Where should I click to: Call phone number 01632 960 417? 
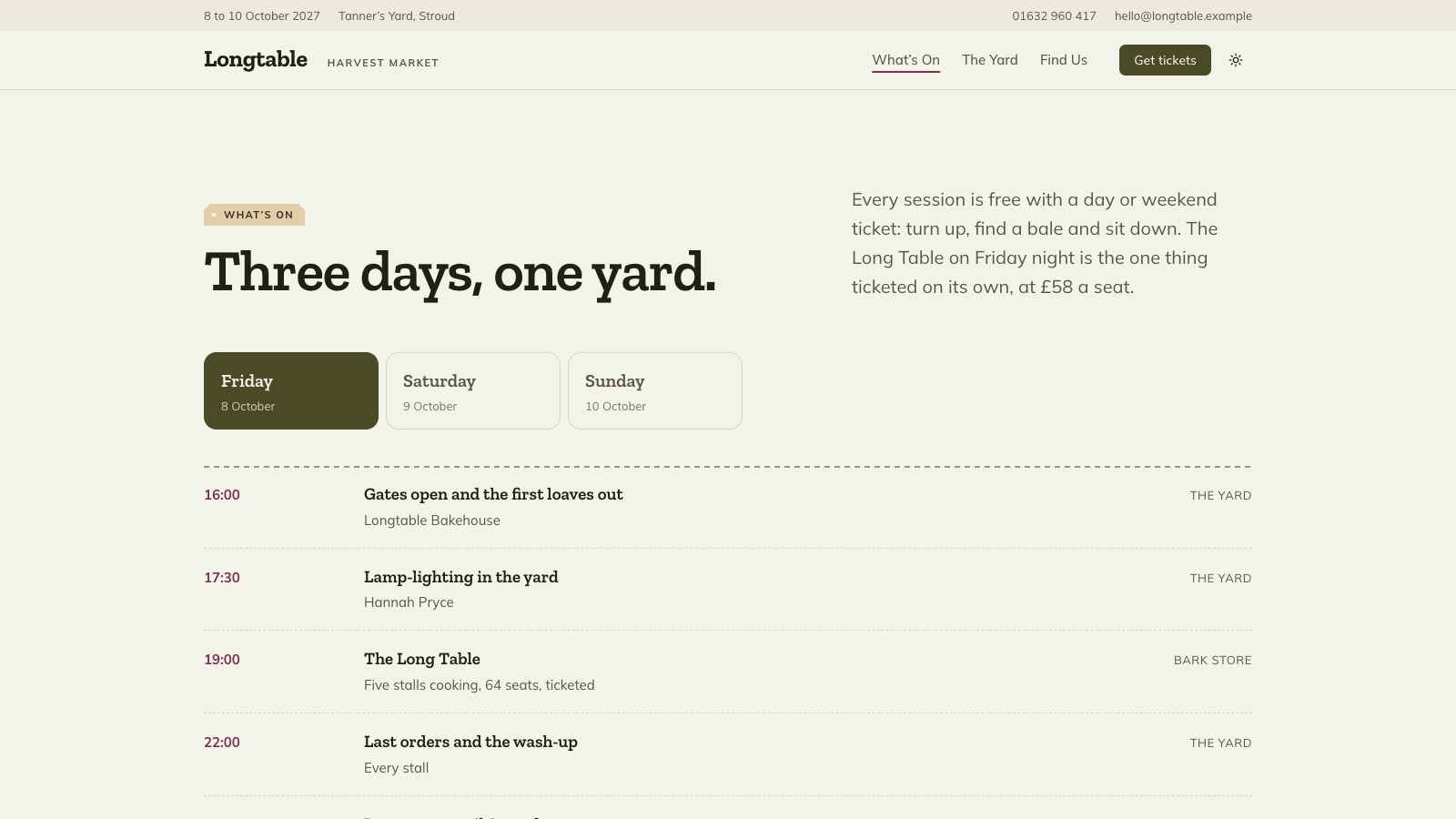coord(1054,15)
